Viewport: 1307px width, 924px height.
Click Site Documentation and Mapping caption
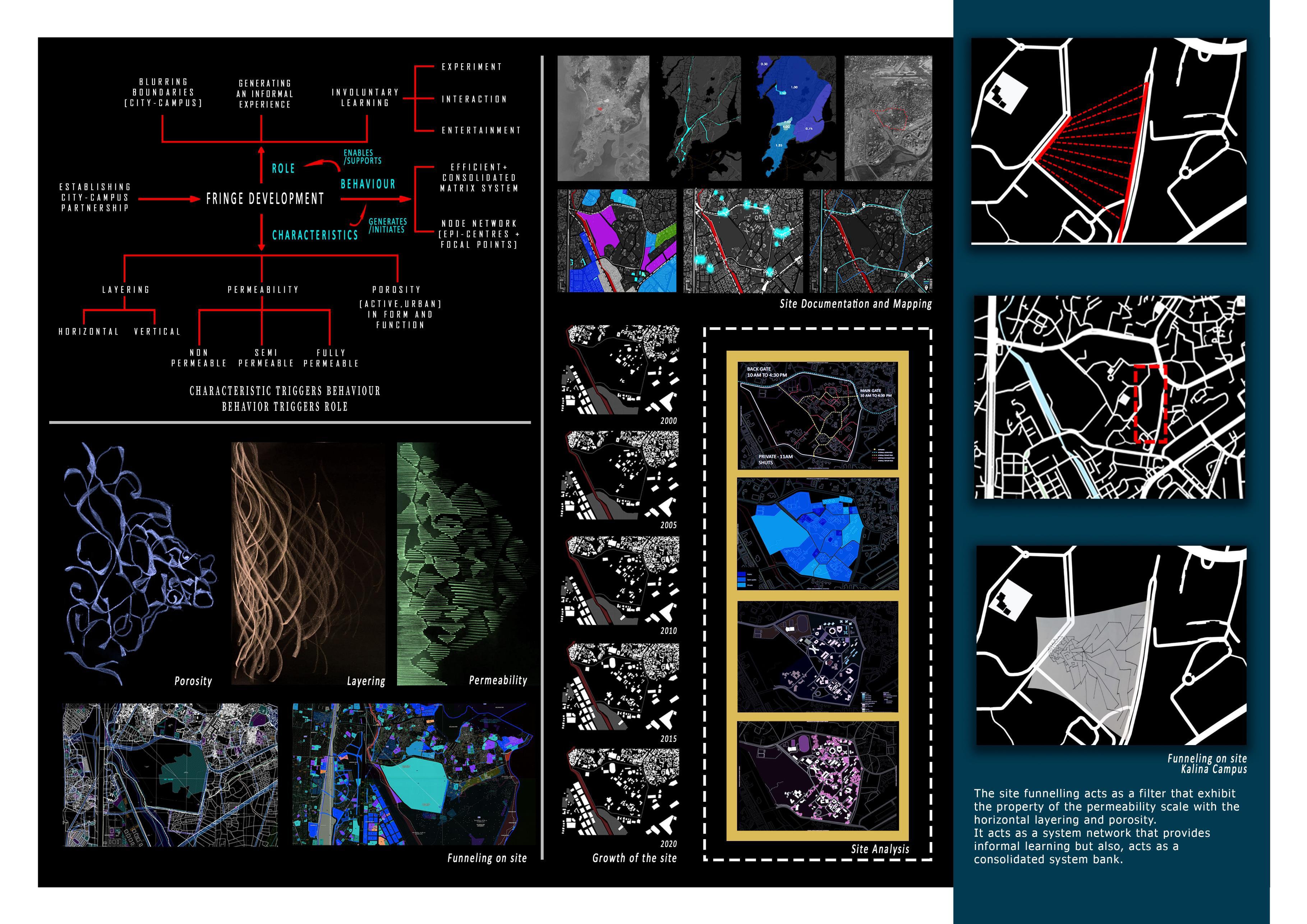pyautogui.click(x=856, y=304)
